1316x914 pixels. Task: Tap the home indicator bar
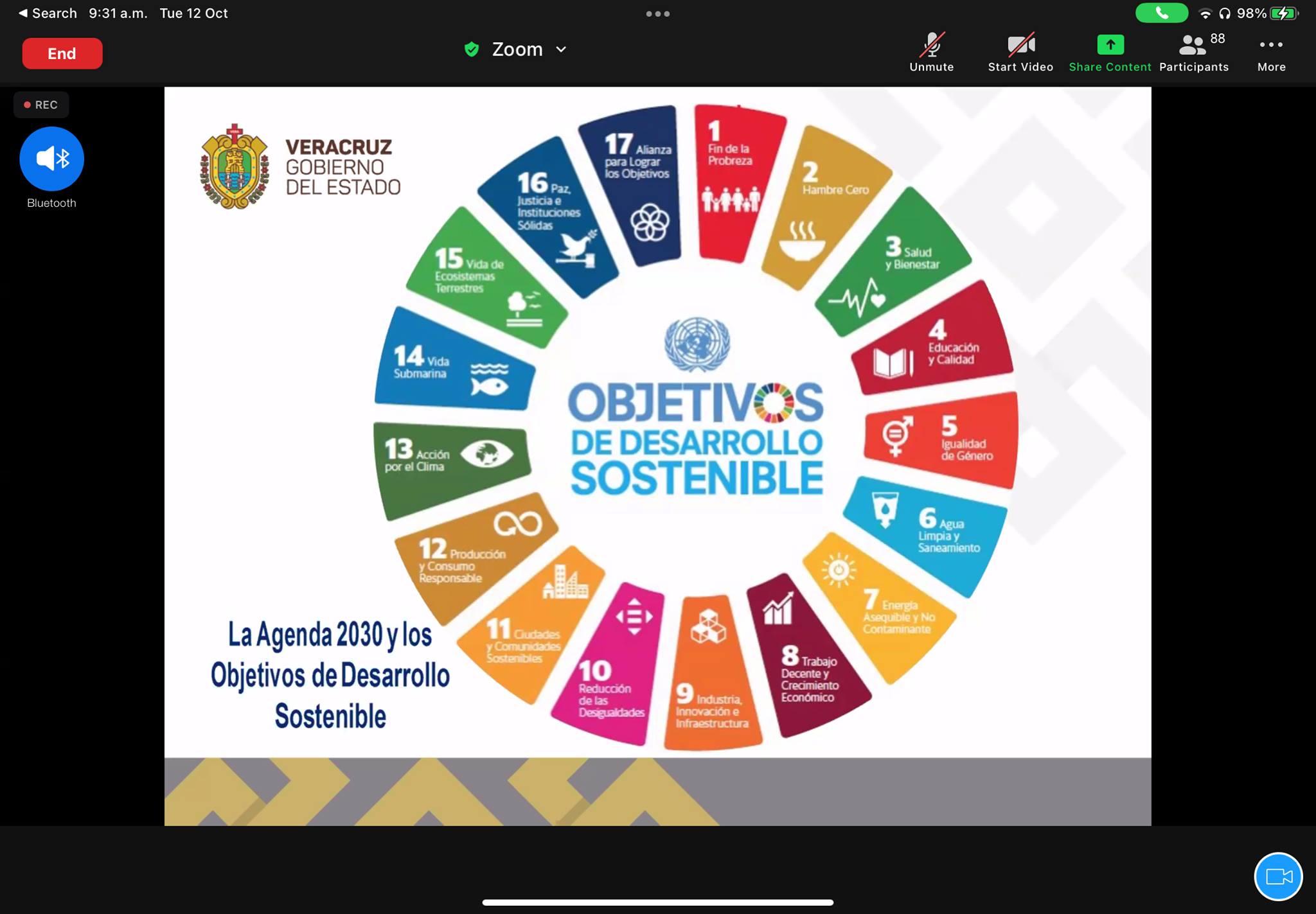(657, 902)
